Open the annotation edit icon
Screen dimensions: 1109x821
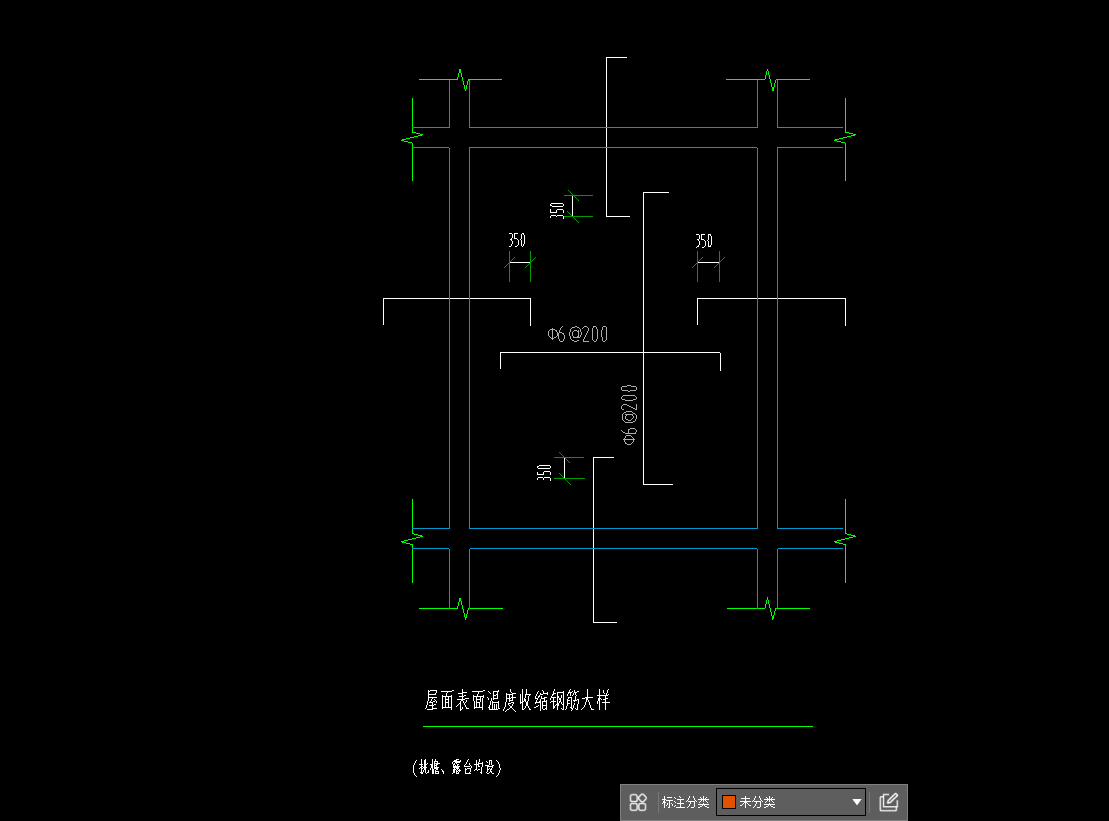point(888,802)
